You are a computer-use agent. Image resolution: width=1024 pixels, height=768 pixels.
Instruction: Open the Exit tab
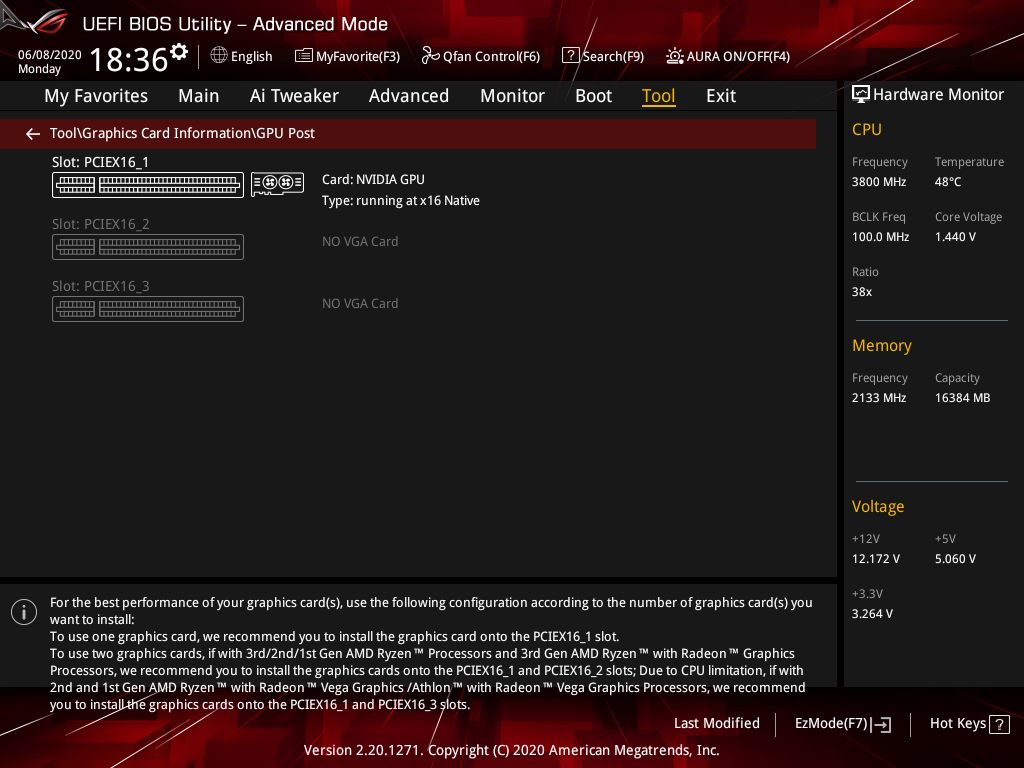click(x=721, y=96)
